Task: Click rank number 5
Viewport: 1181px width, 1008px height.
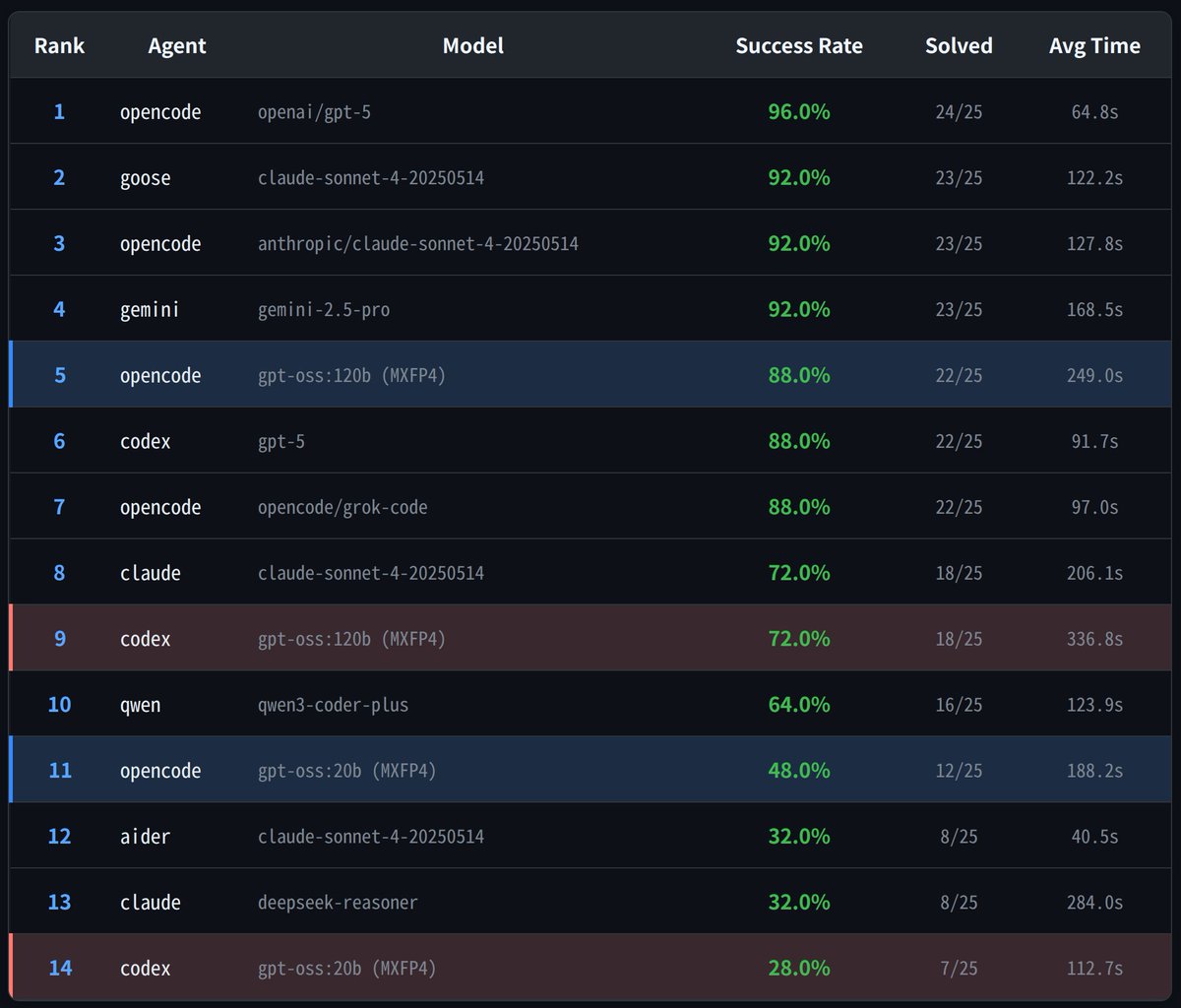Action: (59, 375)
